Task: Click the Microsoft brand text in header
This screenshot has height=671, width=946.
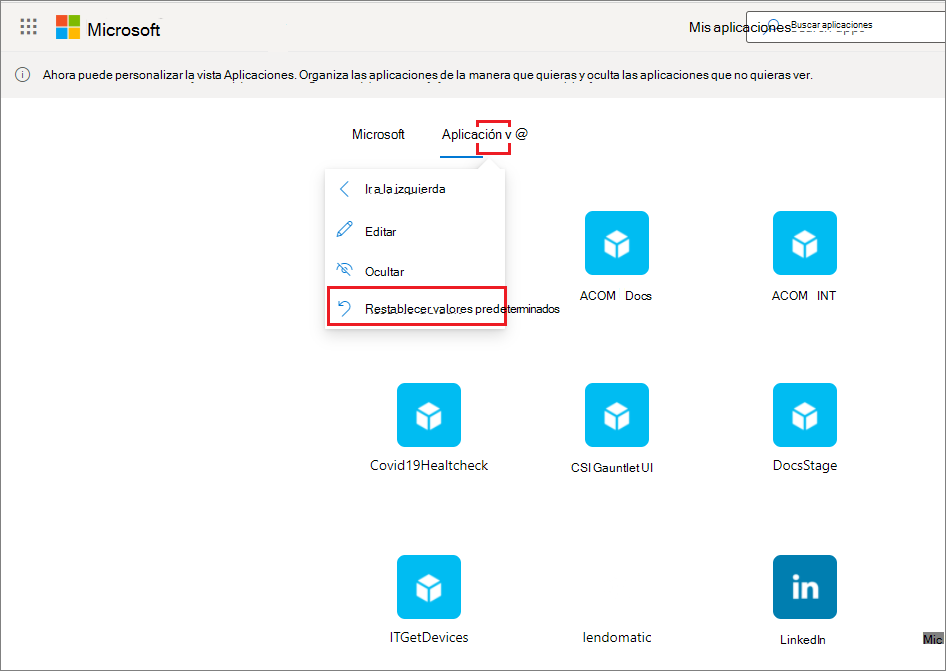Action: coord(124,30)
